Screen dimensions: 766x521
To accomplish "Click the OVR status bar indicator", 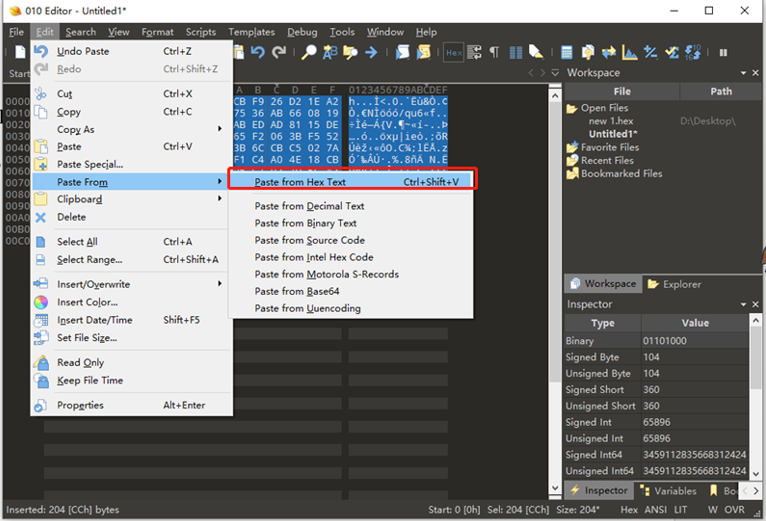I will coord(734,510).
